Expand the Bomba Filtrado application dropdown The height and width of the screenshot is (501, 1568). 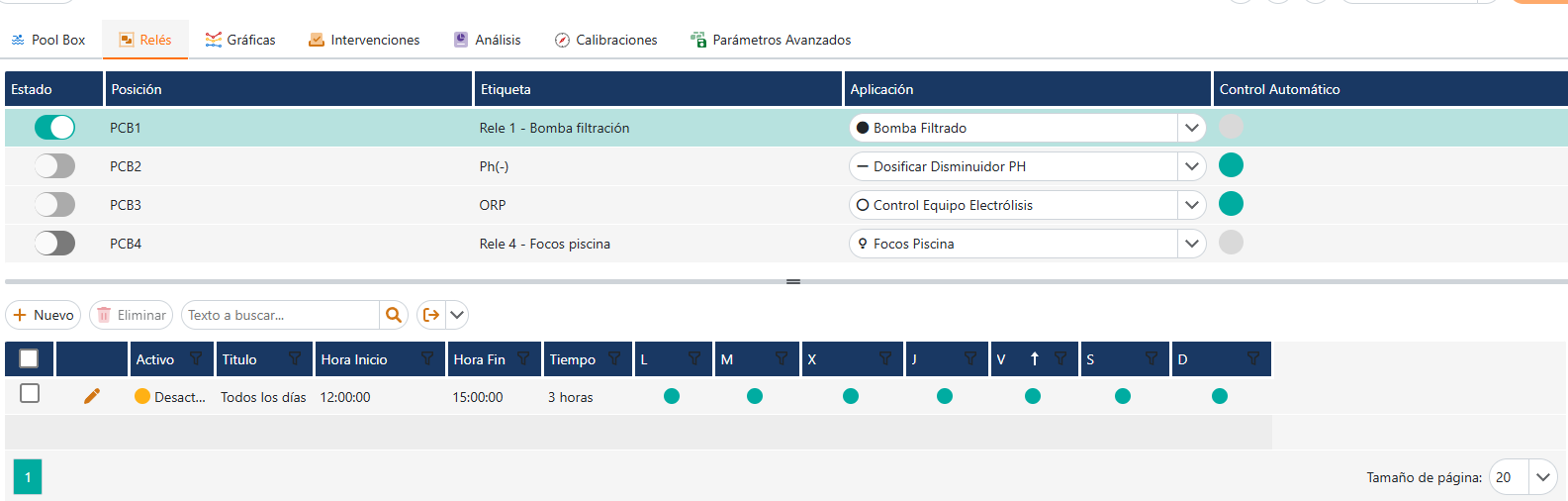(x=1192, y=128)
